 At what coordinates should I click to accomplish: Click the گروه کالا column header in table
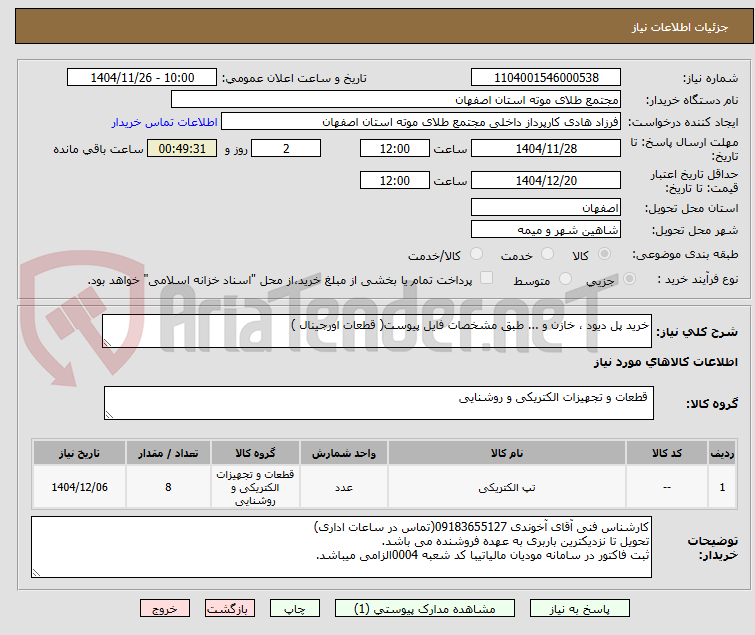[255, 453]
